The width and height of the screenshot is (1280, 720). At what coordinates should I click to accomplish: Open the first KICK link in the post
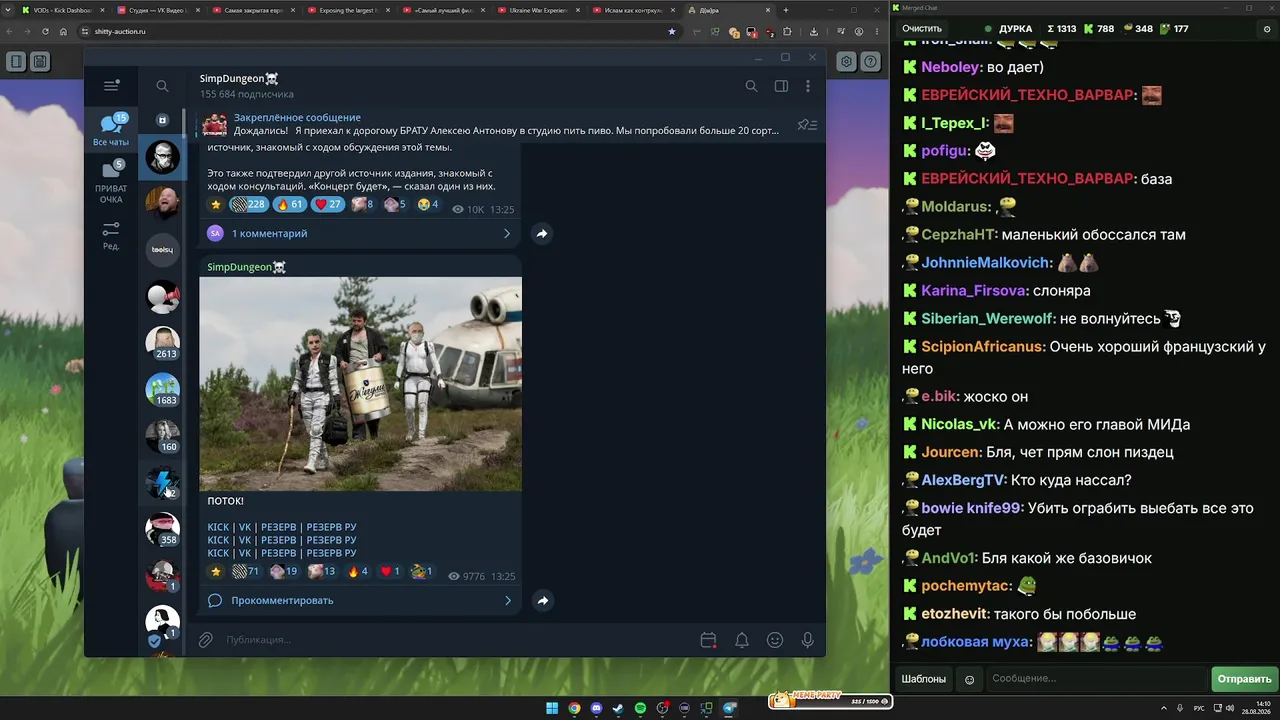pyautogui.click(x=218, y=527)
